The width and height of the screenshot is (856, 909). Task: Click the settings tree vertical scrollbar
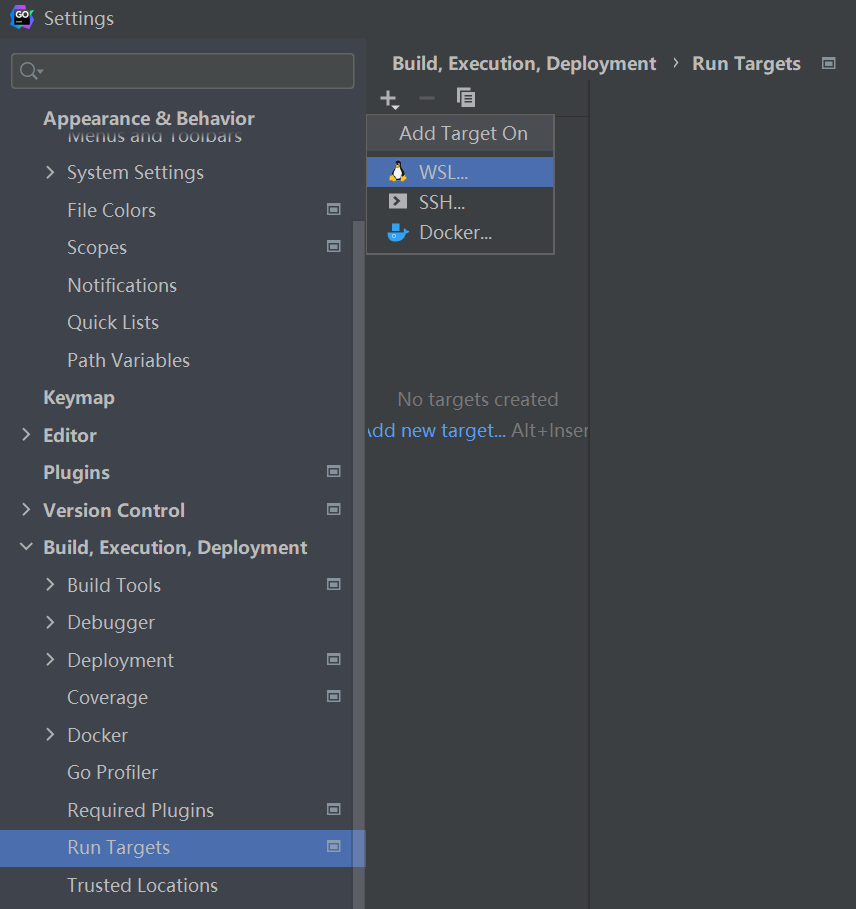click(359, 500)
